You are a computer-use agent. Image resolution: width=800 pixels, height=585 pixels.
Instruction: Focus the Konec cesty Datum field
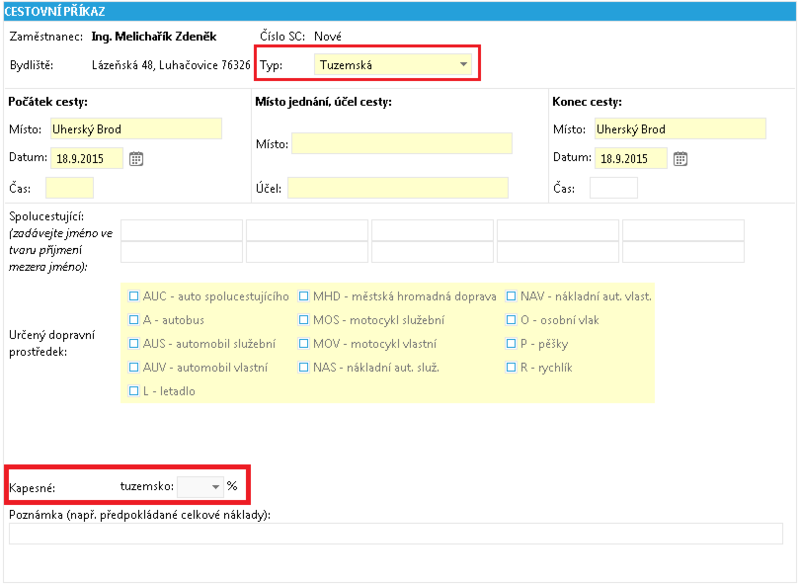[x=631, y=159]
